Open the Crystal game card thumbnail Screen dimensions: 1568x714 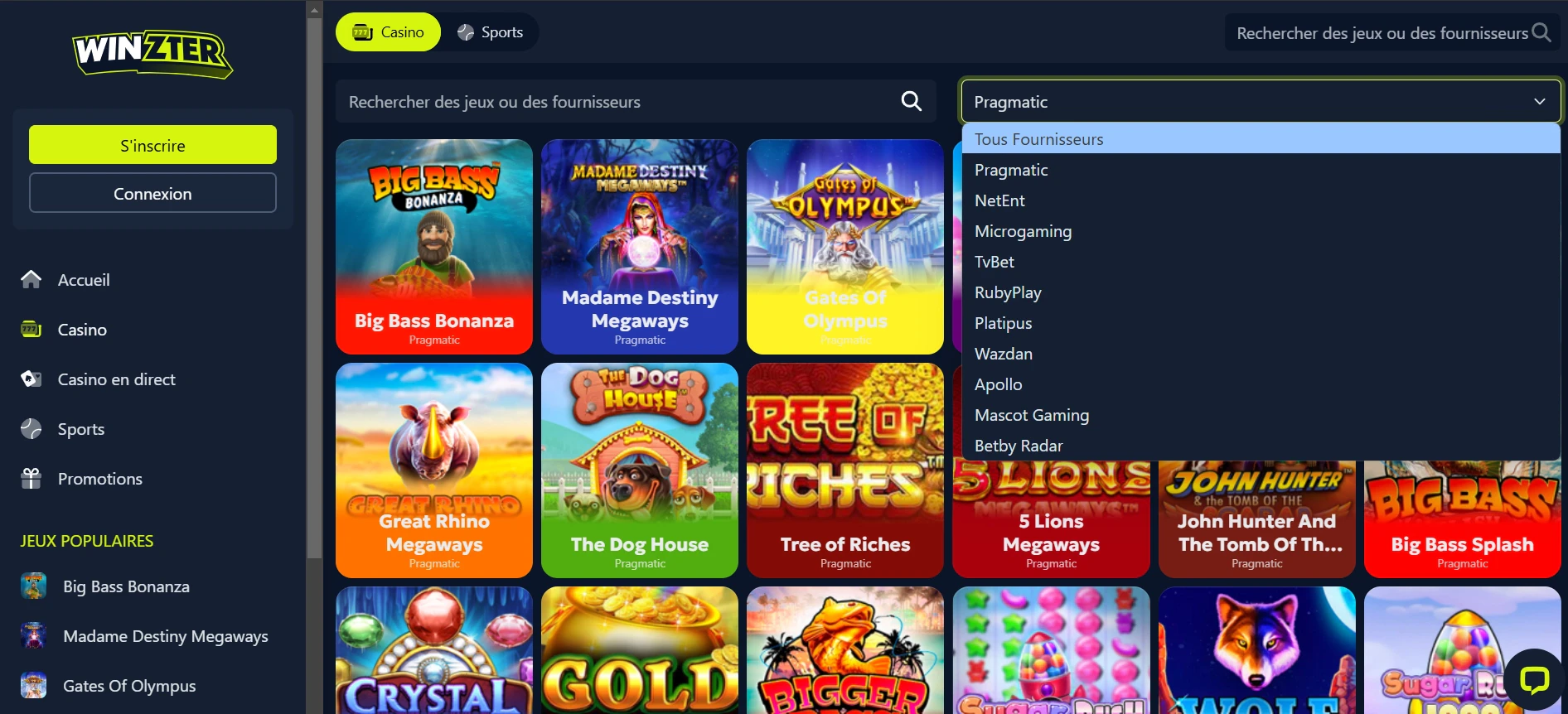(434, 650)
